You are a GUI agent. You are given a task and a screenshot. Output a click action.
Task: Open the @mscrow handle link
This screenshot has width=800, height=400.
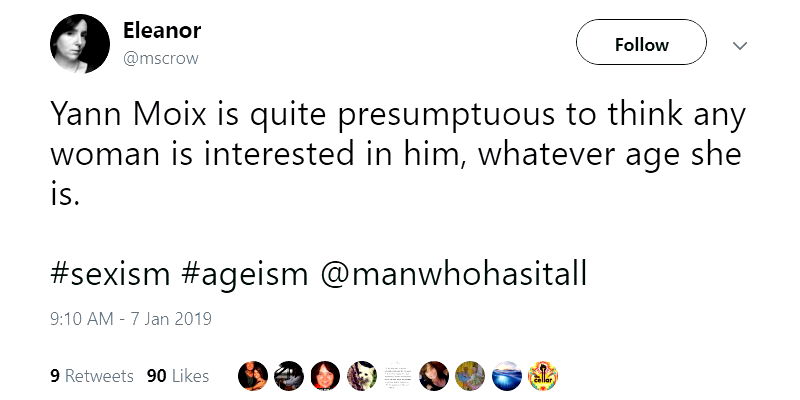pyautogui.click(x=160, y=58)
